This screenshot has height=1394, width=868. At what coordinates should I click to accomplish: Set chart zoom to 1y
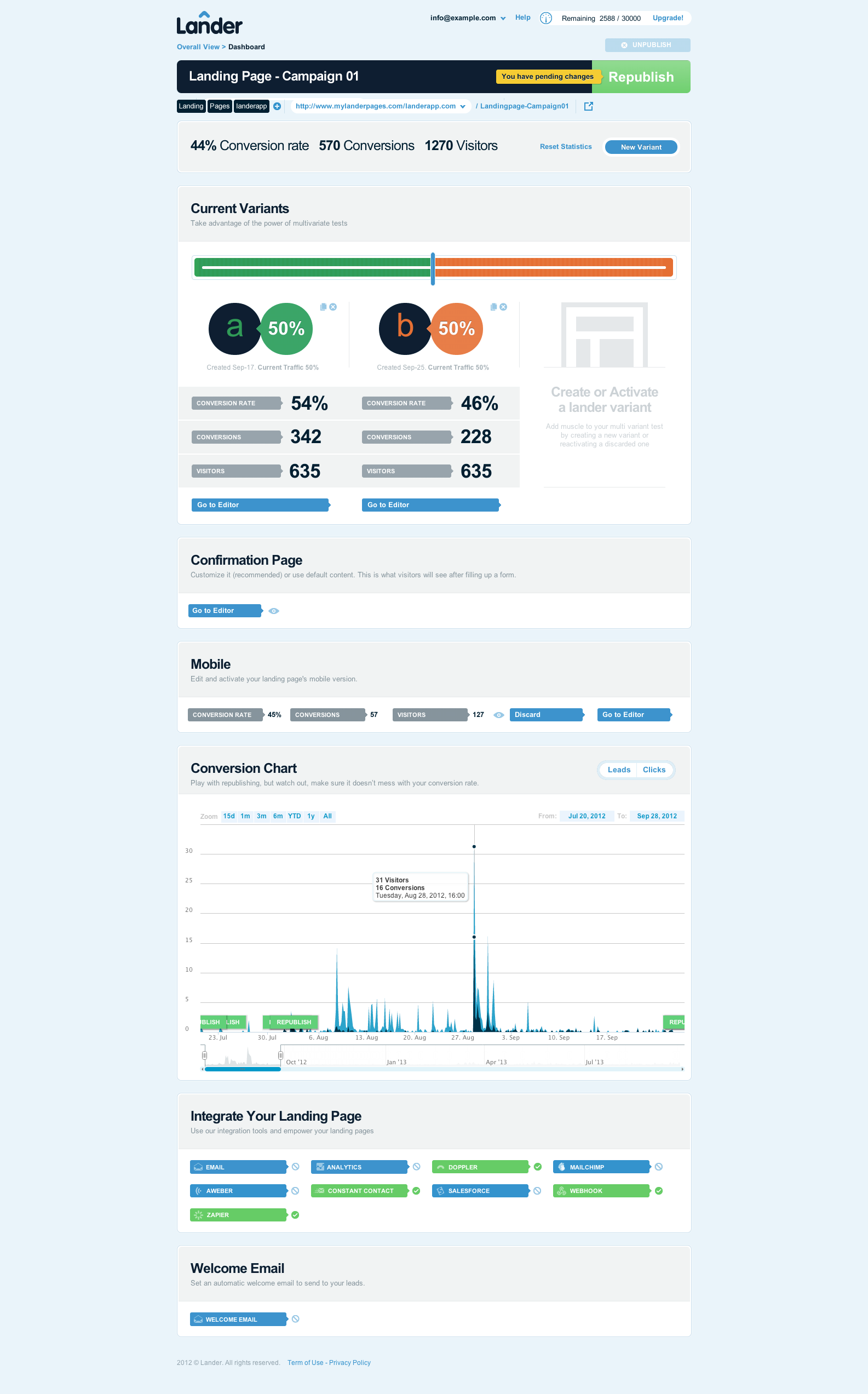pos(311,816)
